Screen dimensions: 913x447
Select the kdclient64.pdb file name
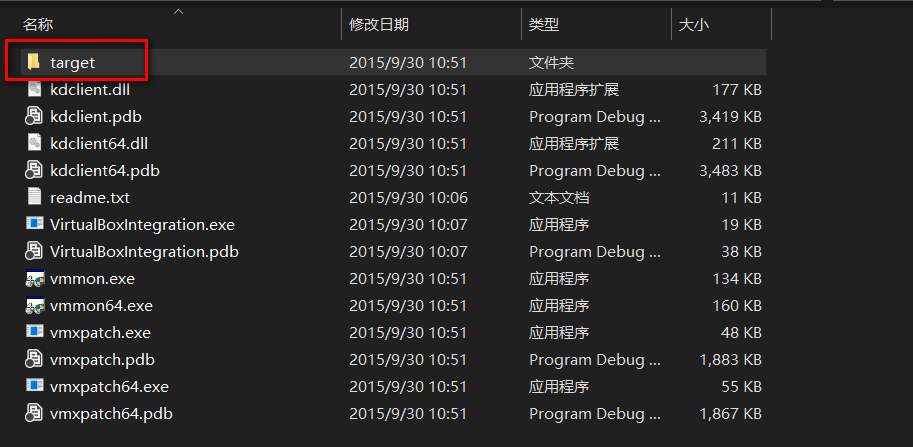click(x=105, y=171)
